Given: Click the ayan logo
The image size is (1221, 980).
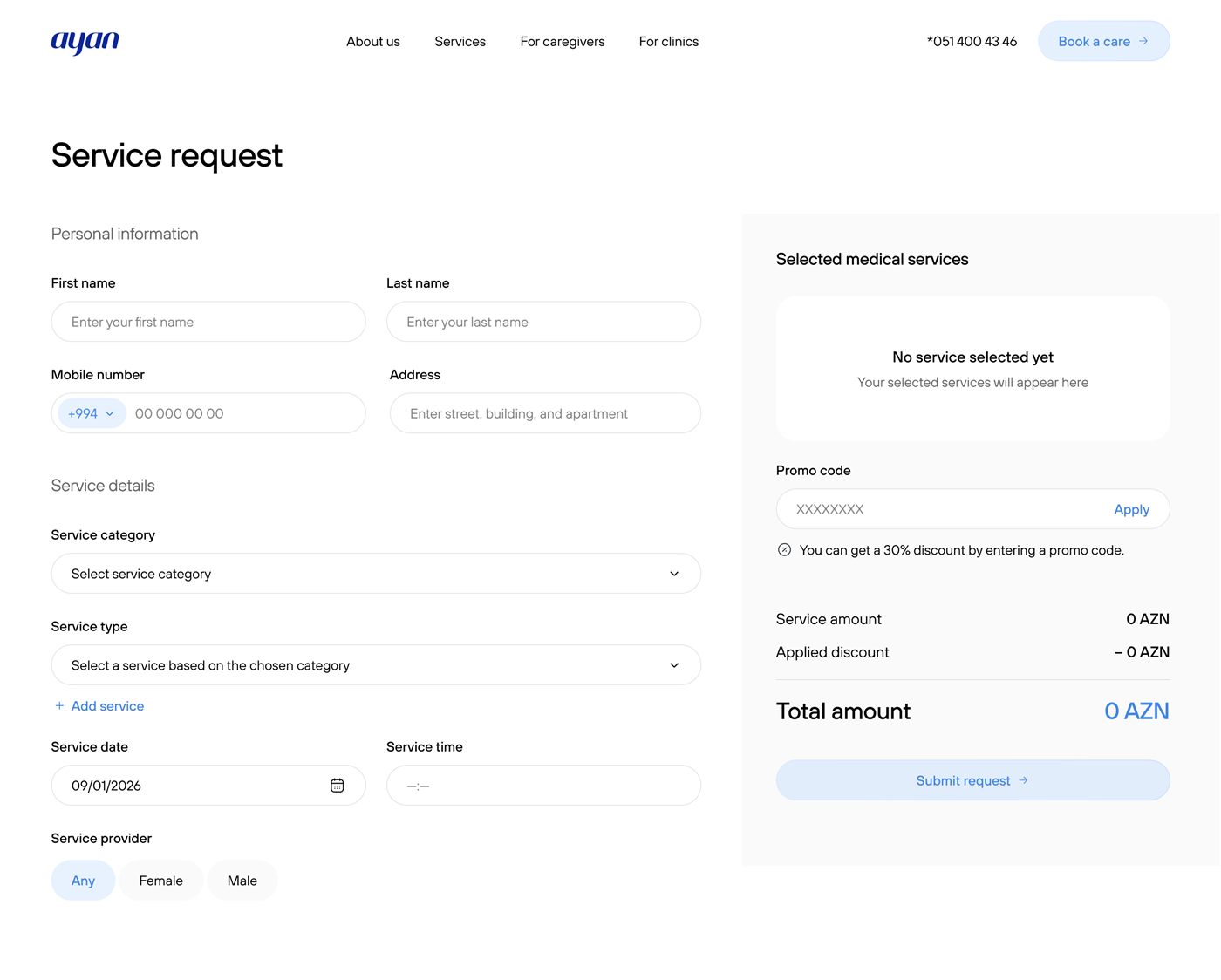Looking at the screenshot, I should point(85,41).
